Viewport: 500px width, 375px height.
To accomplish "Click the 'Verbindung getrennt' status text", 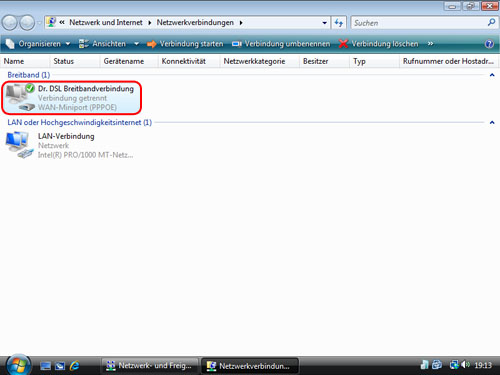I will 72,98.
